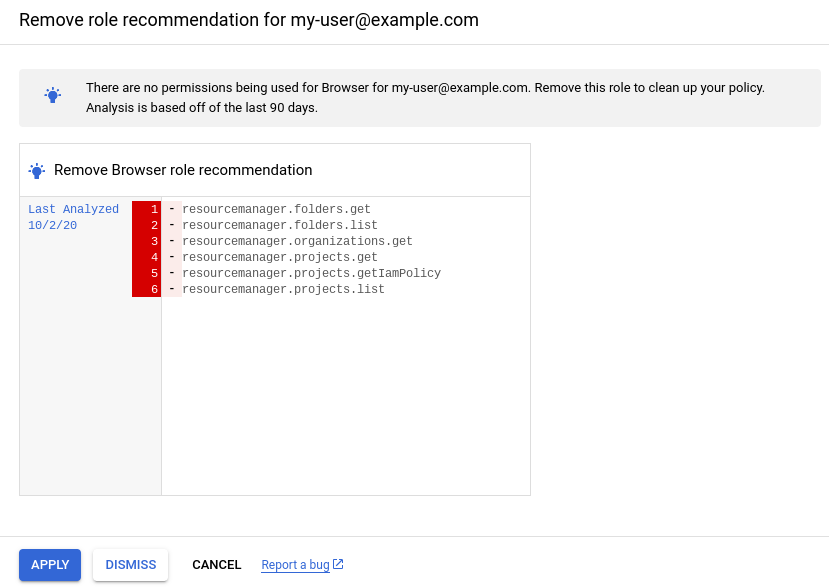829x588 pixels.
Task: Click the Last Analyzed 10/2/20 label
Action: [73, 217]
